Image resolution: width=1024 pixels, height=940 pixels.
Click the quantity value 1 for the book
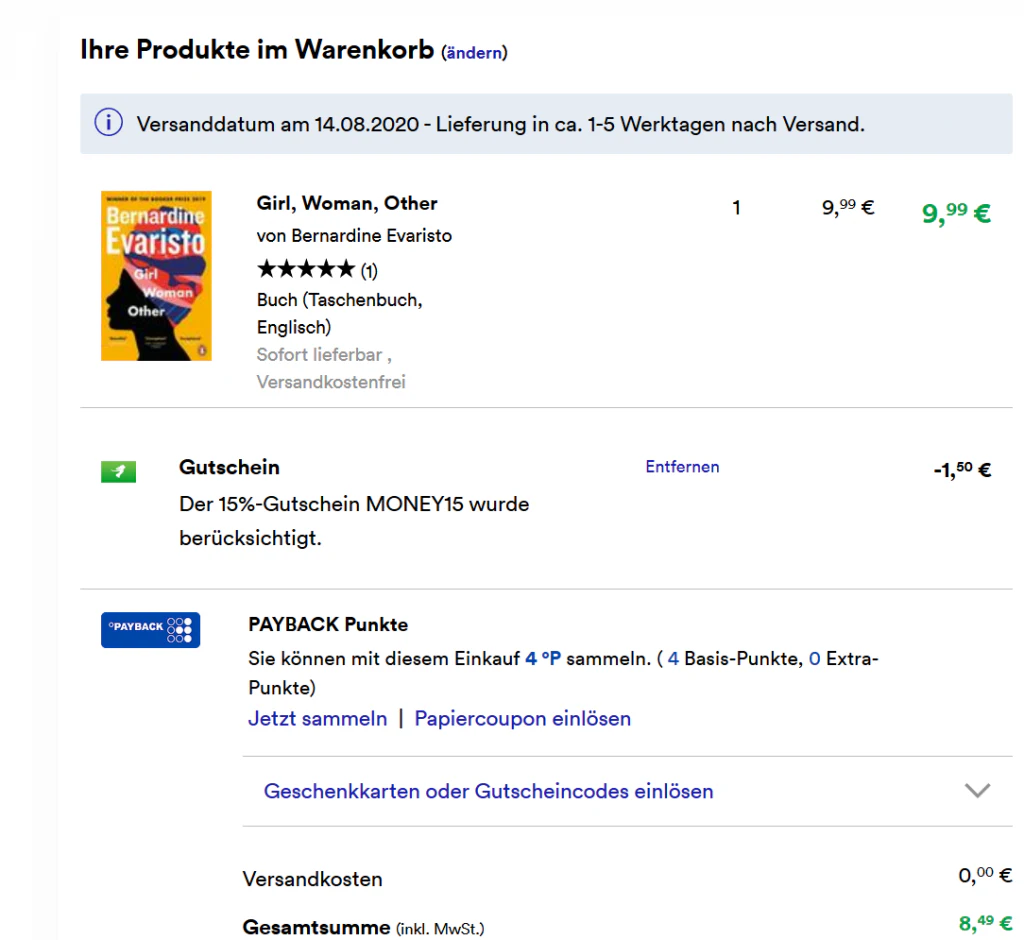736,208
